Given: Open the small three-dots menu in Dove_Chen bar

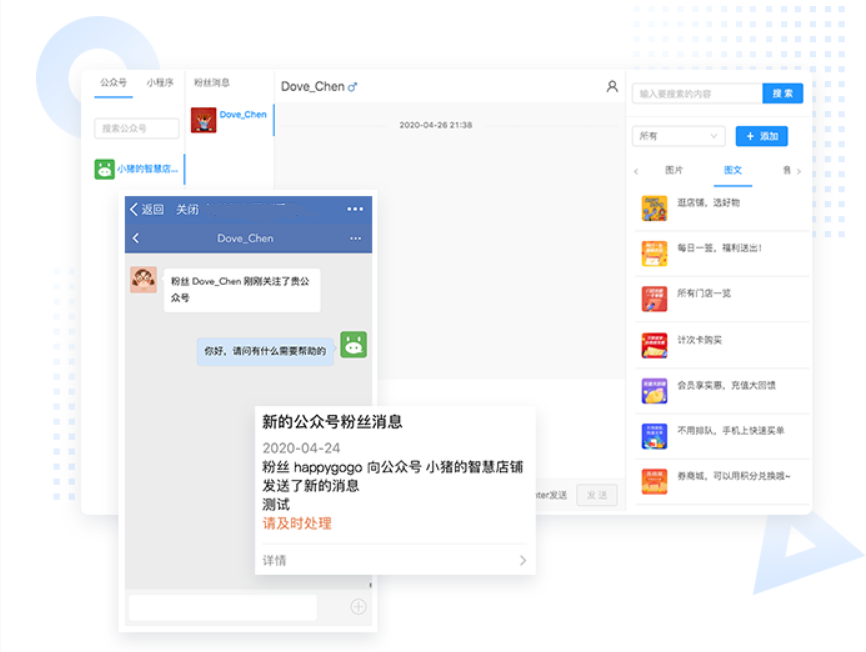Looking at the screenshot, I should 356,238.
